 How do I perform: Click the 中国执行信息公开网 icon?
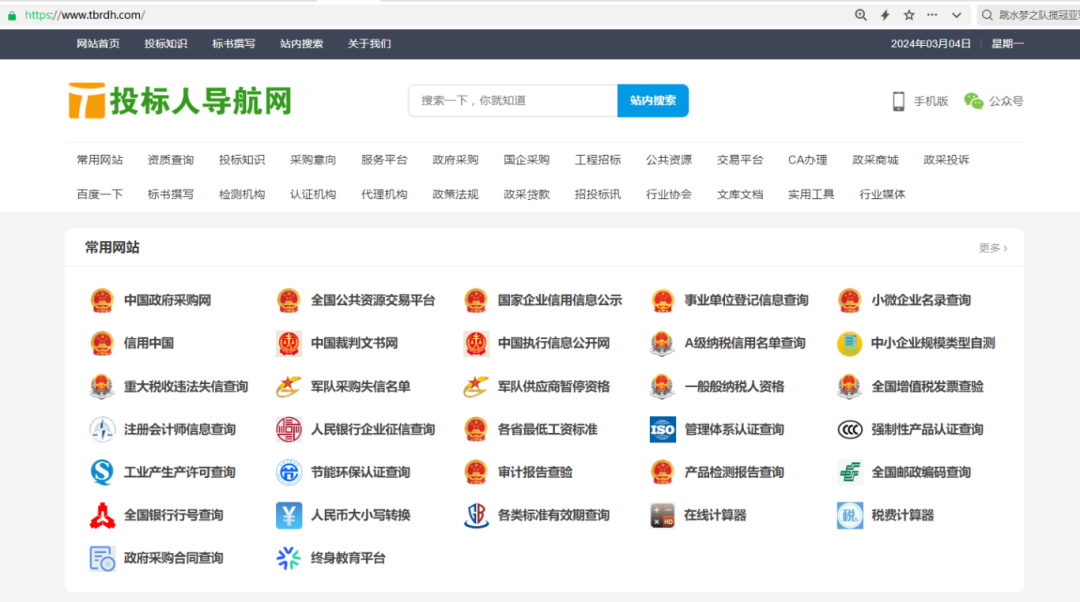click(x=476, y=343)
